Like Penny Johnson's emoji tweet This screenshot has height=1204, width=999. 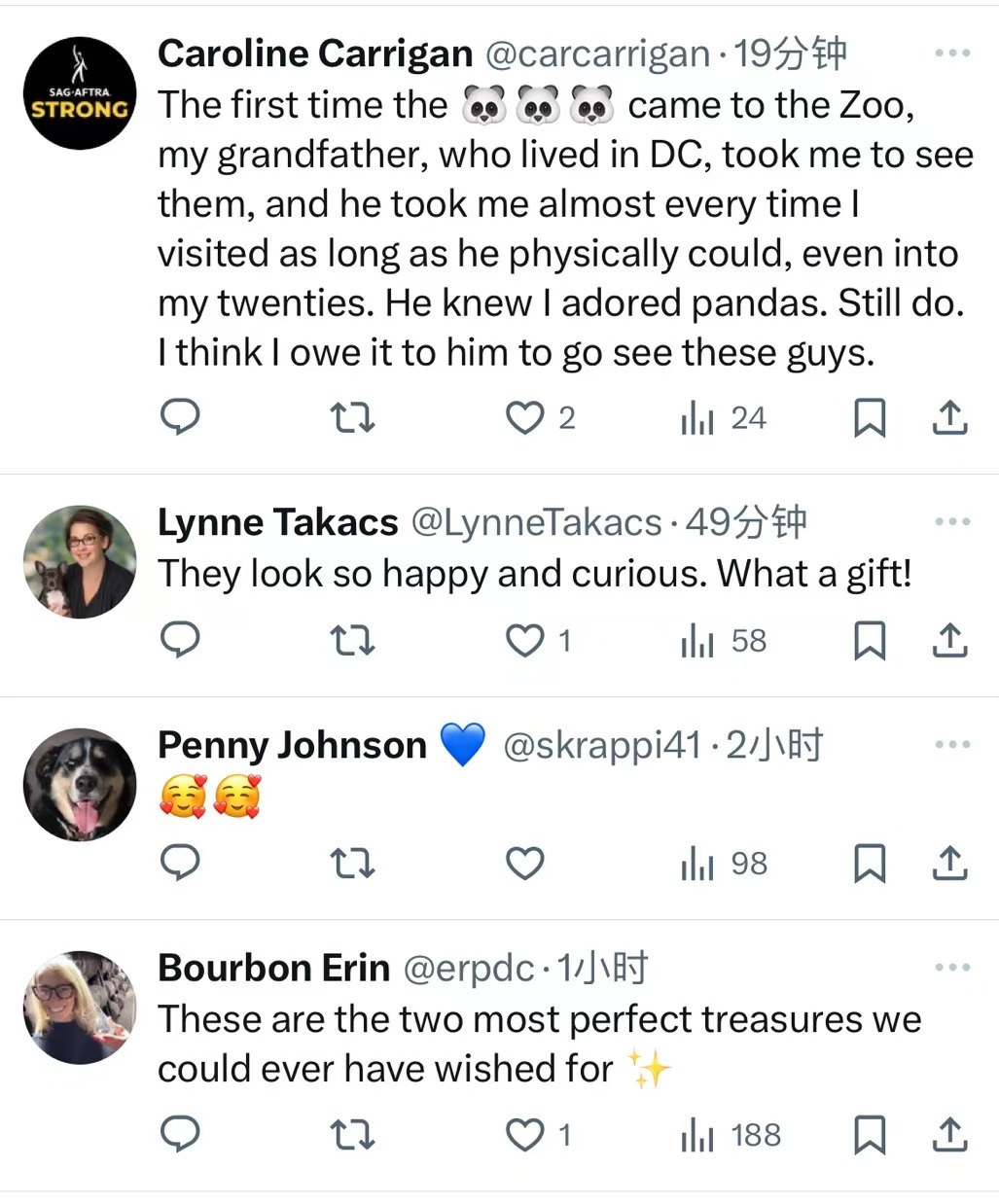click(x=525, y=864)
